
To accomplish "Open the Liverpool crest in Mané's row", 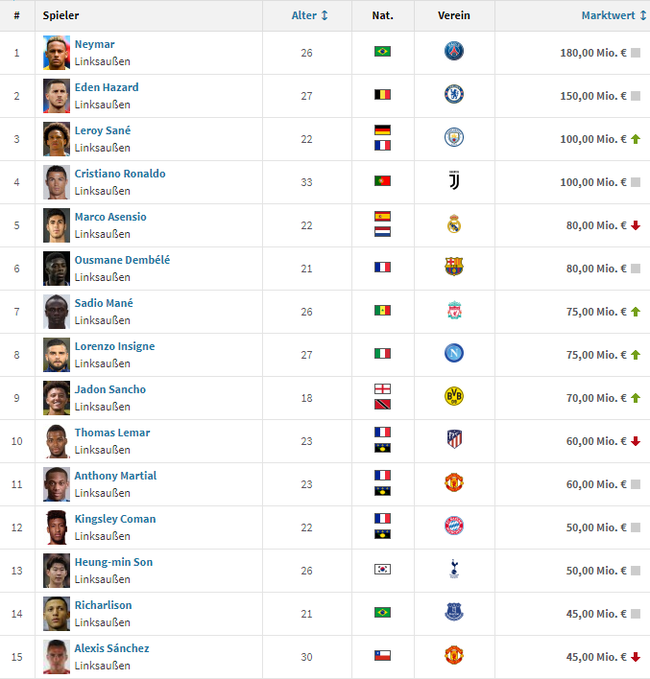I will click(454, 310).
